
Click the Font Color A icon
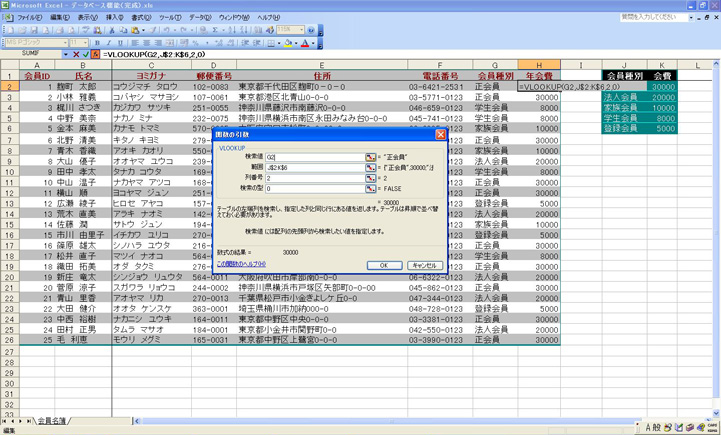[305, 43]
